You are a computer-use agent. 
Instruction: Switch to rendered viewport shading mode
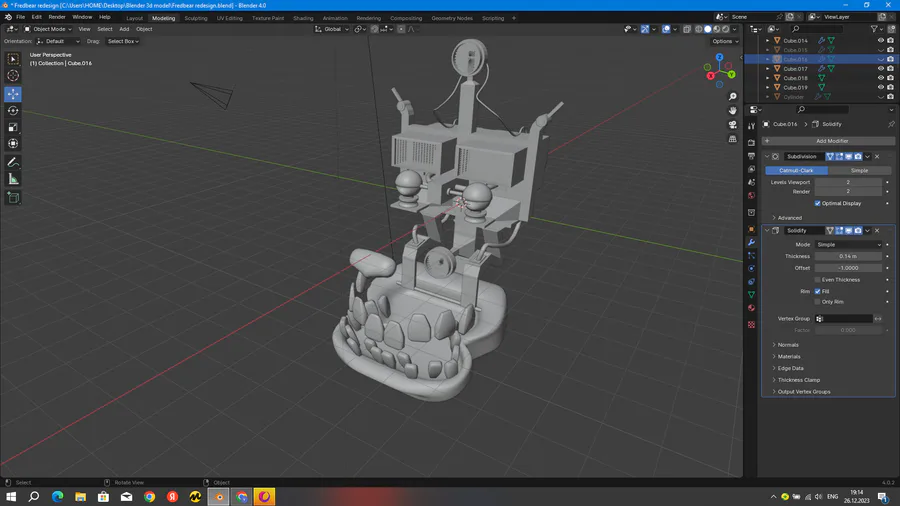[726, 29]
